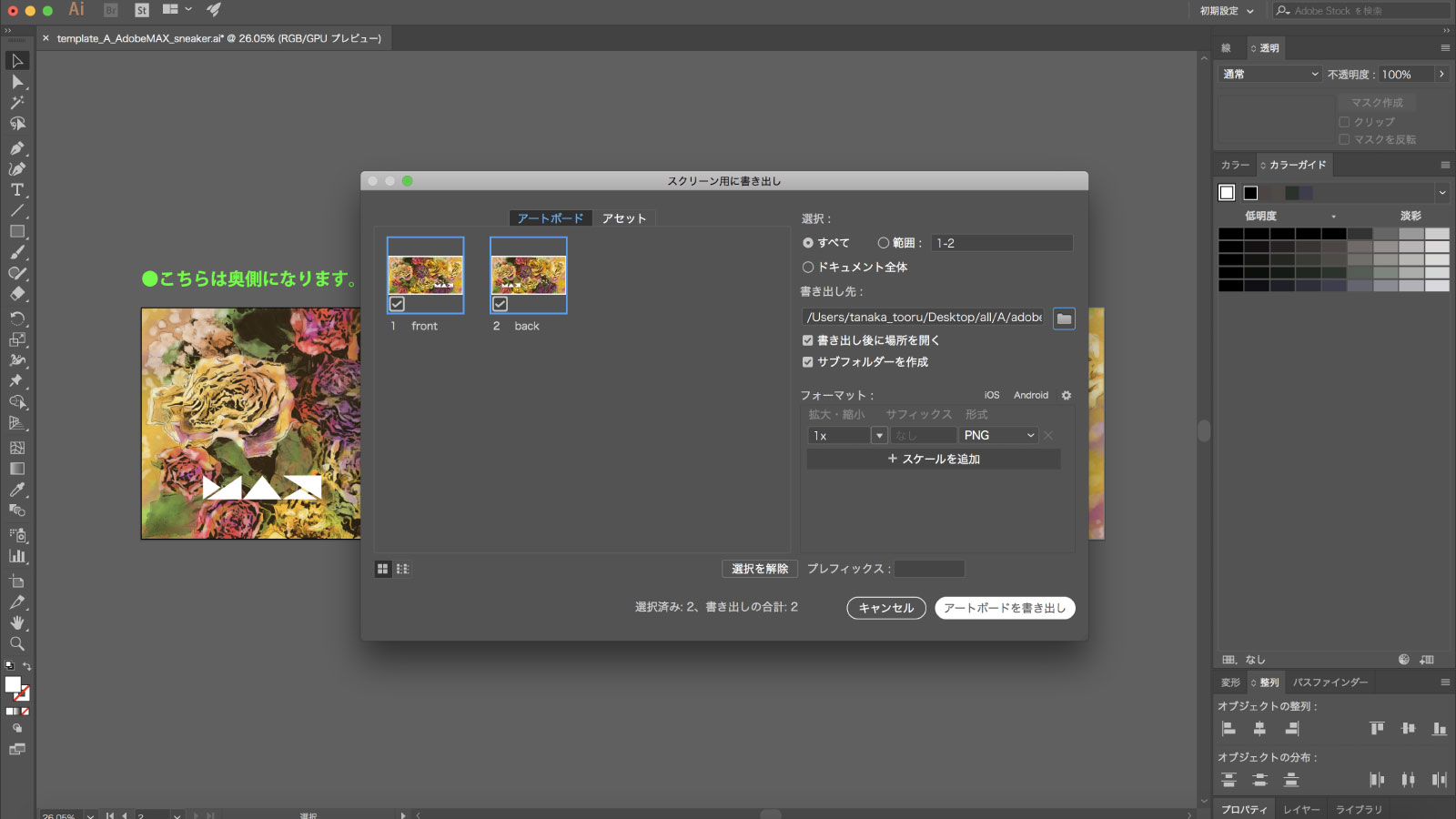
Task: Activate the Eyedropper tool
Action: (x=16, y=490)
